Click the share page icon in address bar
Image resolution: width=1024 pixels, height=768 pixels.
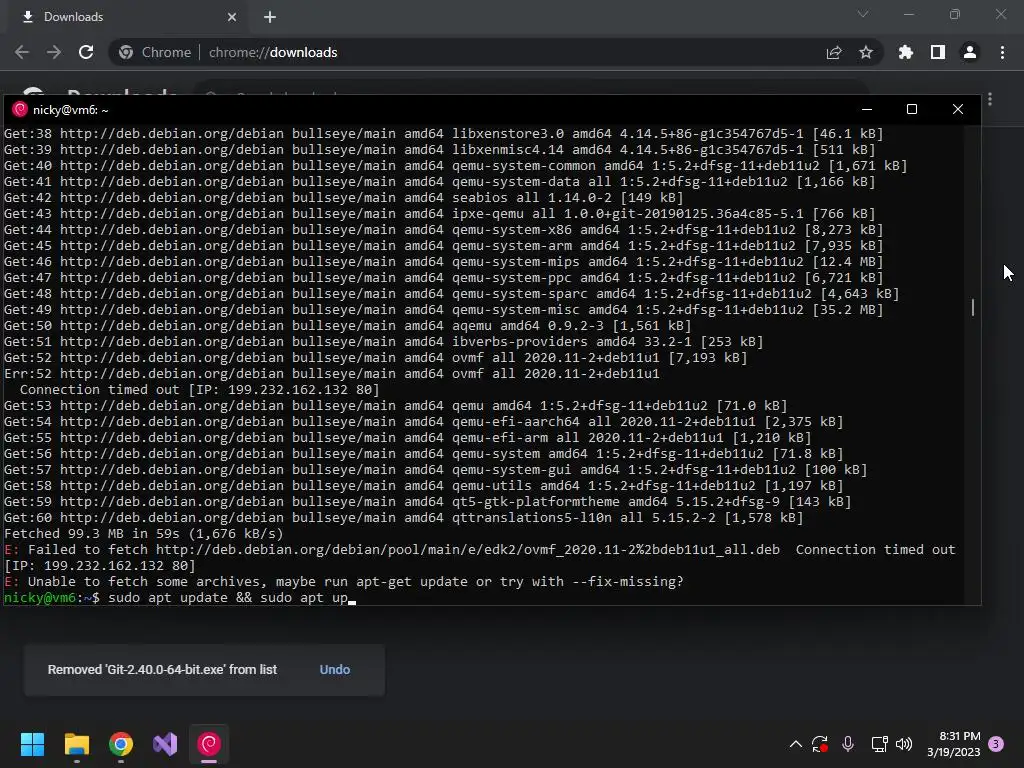point(834,52)
